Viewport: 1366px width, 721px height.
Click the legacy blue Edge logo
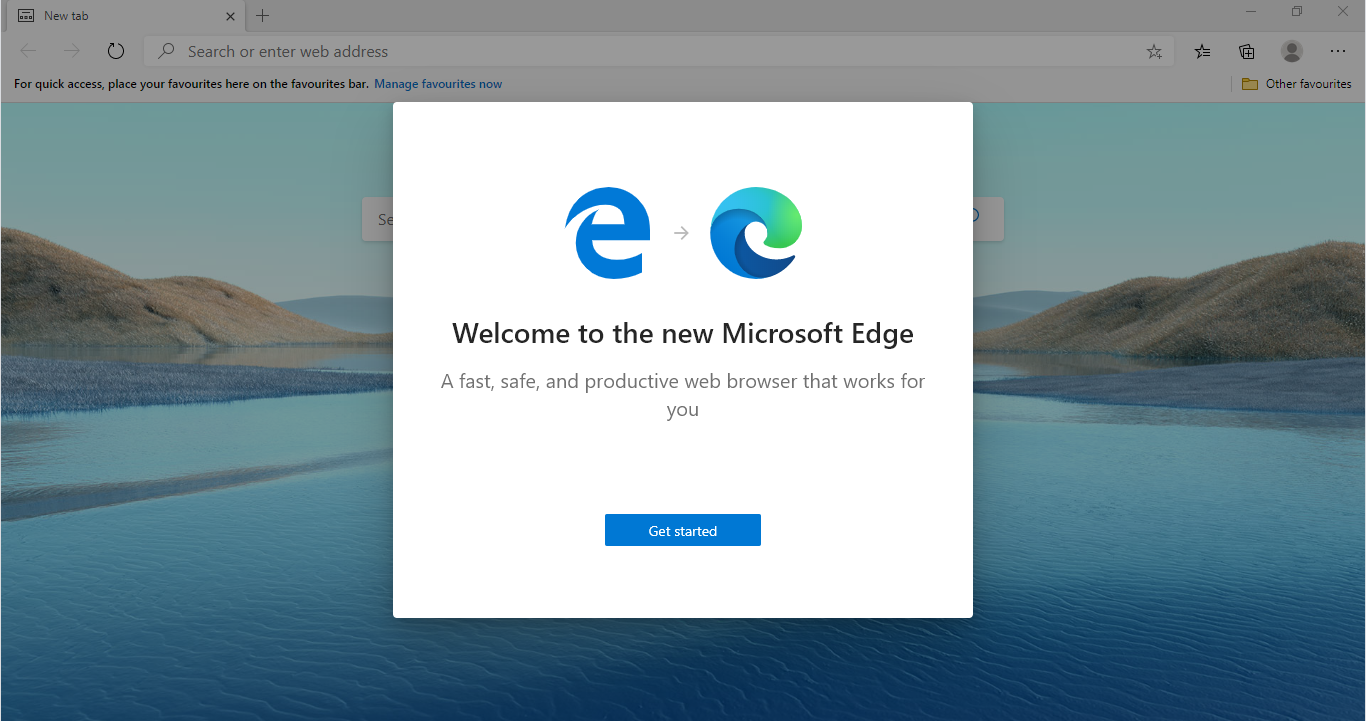point(608,233)
